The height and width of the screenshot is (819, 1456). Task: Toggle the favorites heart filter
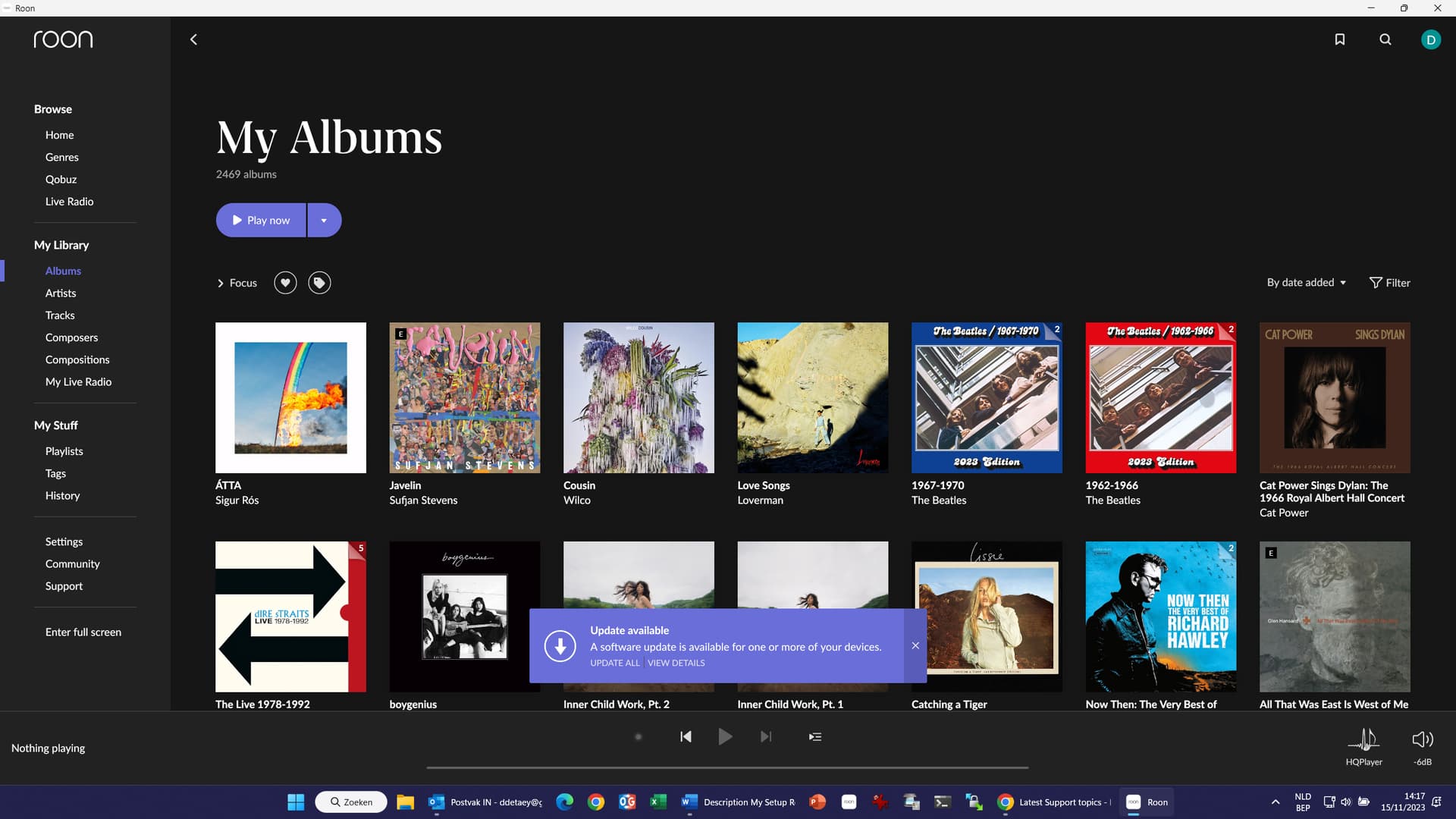(285, 283)
